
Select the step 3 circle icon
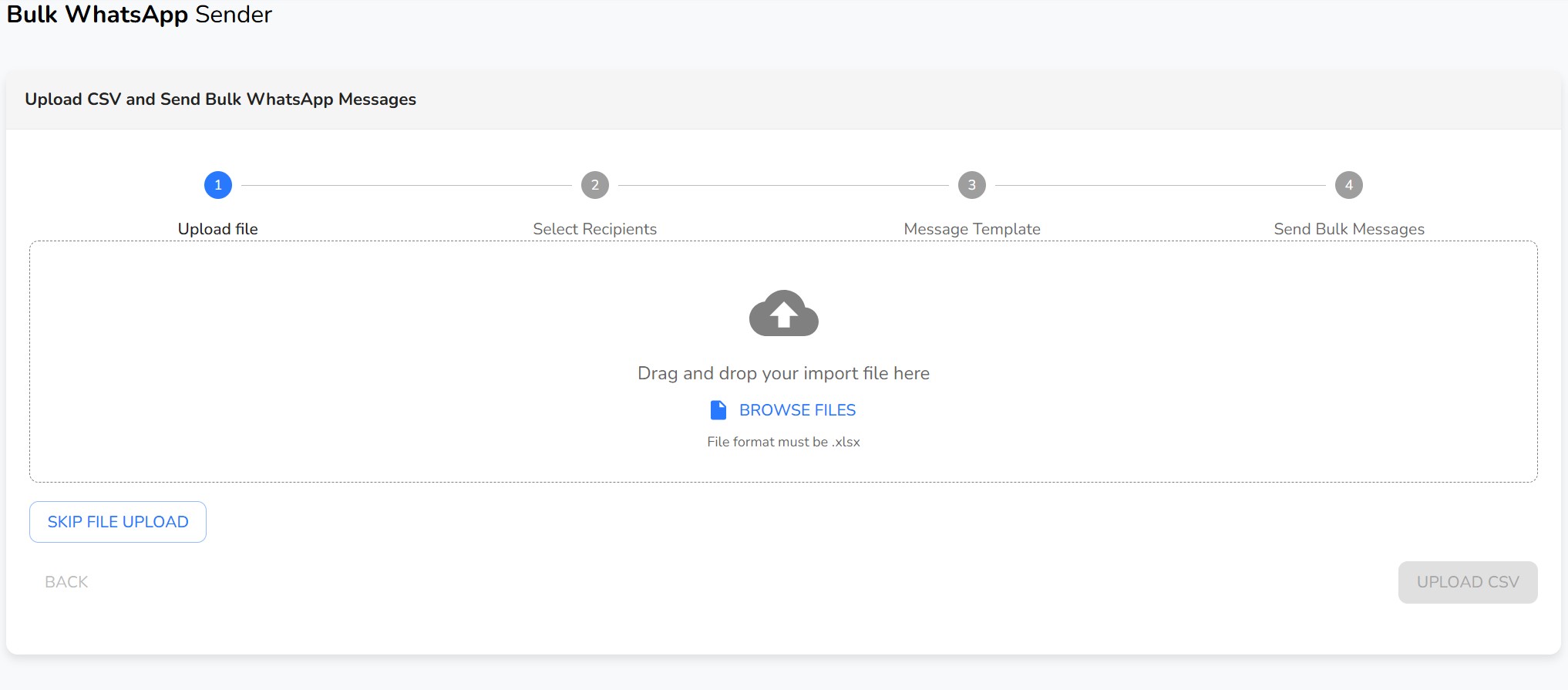[x=971, y=185]
